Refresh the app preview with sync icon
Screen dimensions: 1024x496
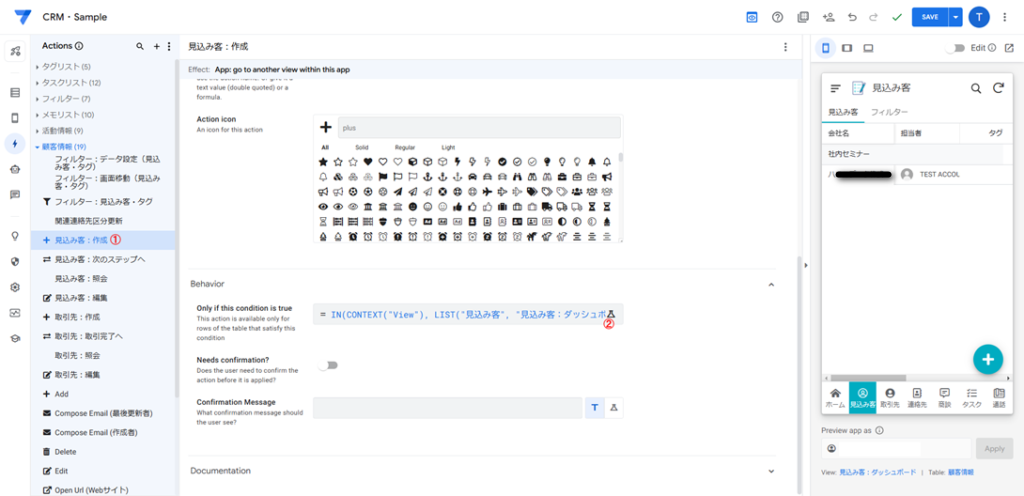[x=997, y=89]
